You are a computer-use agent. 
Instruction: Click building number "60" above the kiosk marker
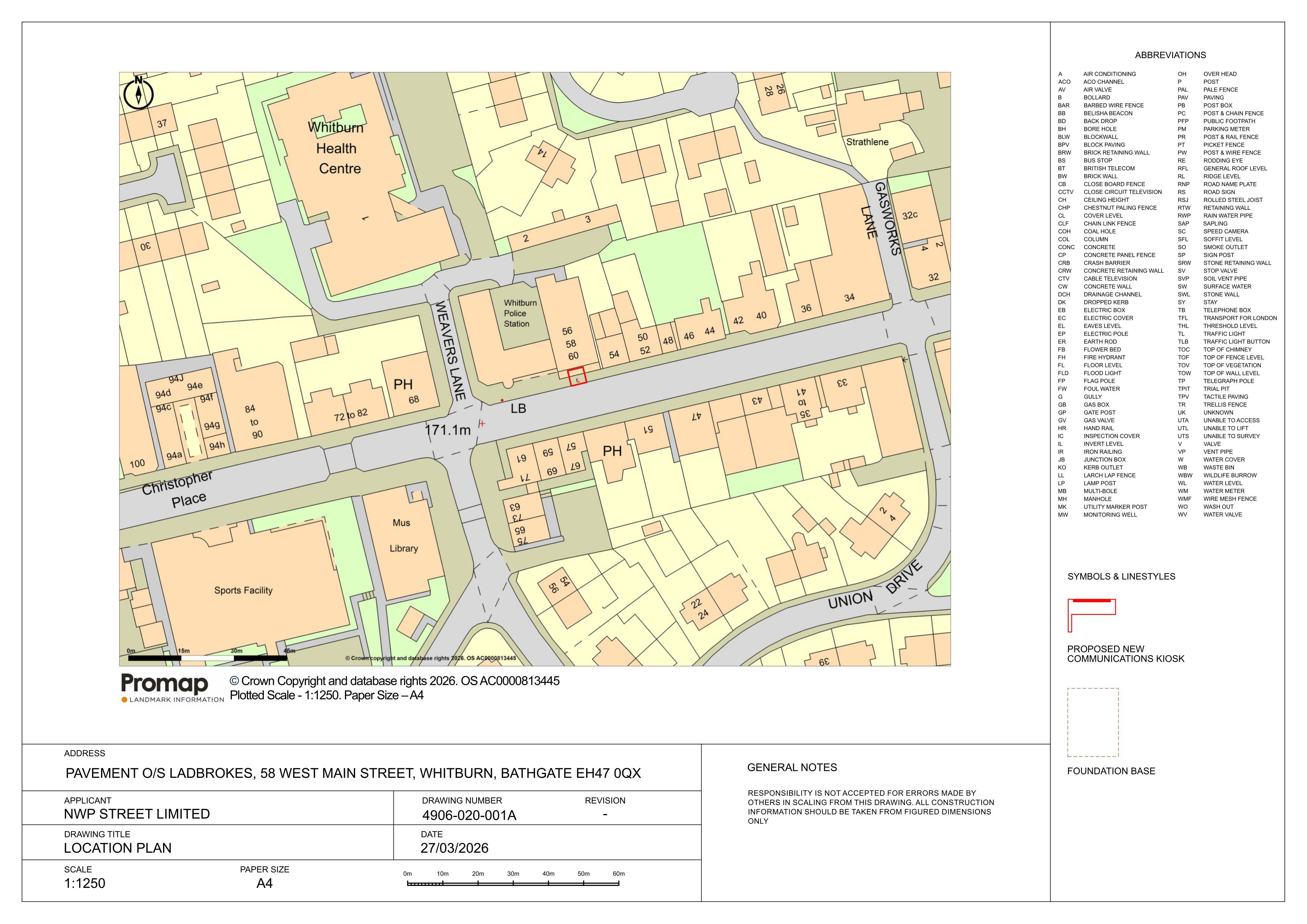[x=573, y=356]
